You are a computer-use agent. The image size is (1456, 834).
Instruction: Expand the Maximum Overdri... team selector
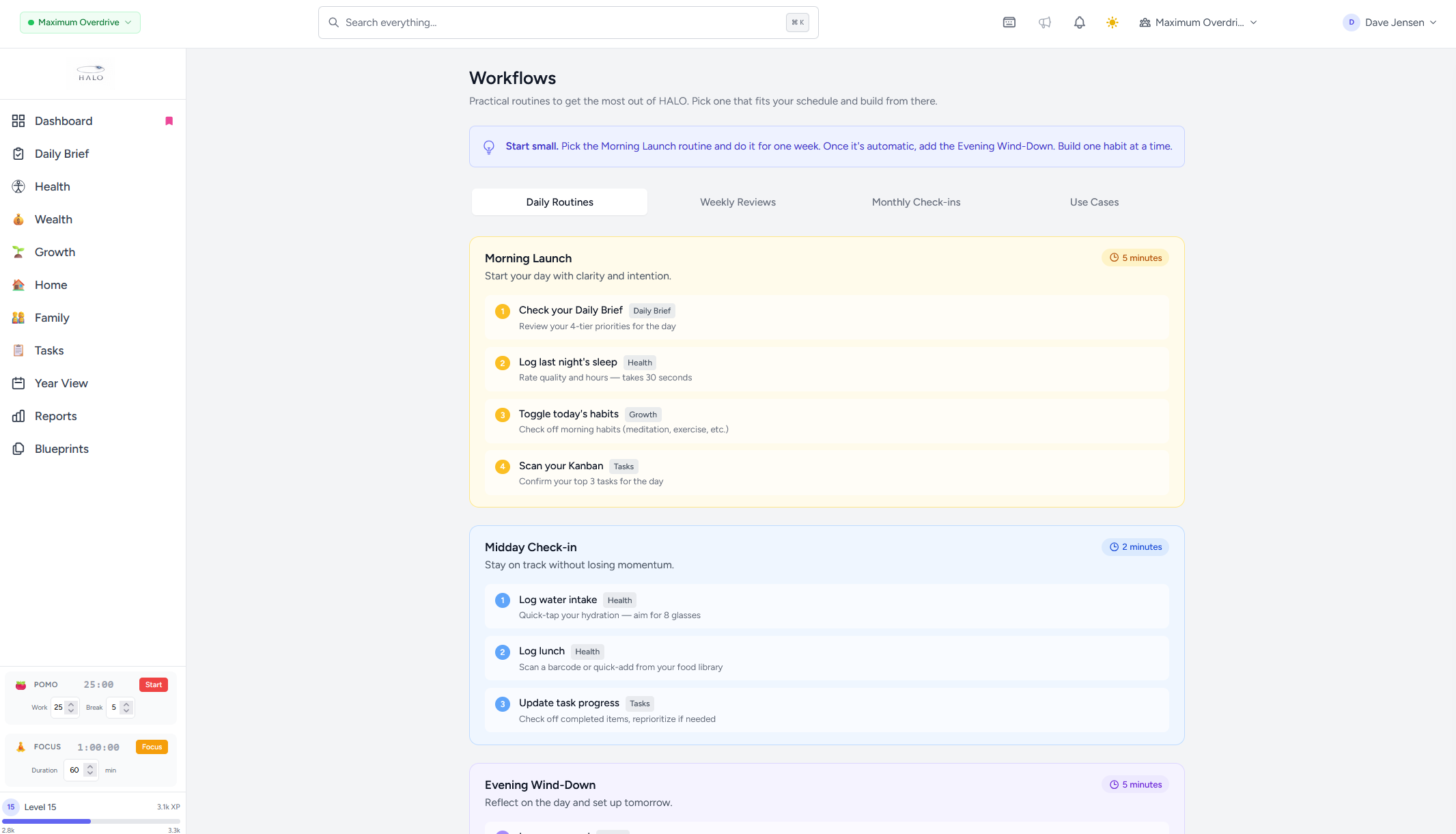click(x=1198, y=23)
